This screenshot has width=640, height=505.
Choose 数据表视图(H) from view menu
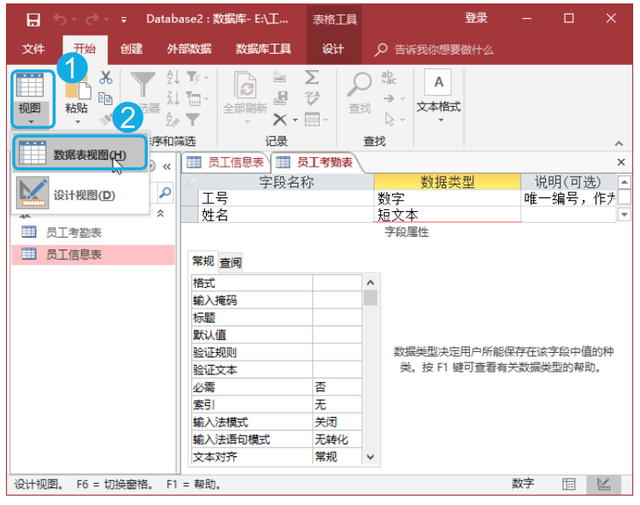80,153
